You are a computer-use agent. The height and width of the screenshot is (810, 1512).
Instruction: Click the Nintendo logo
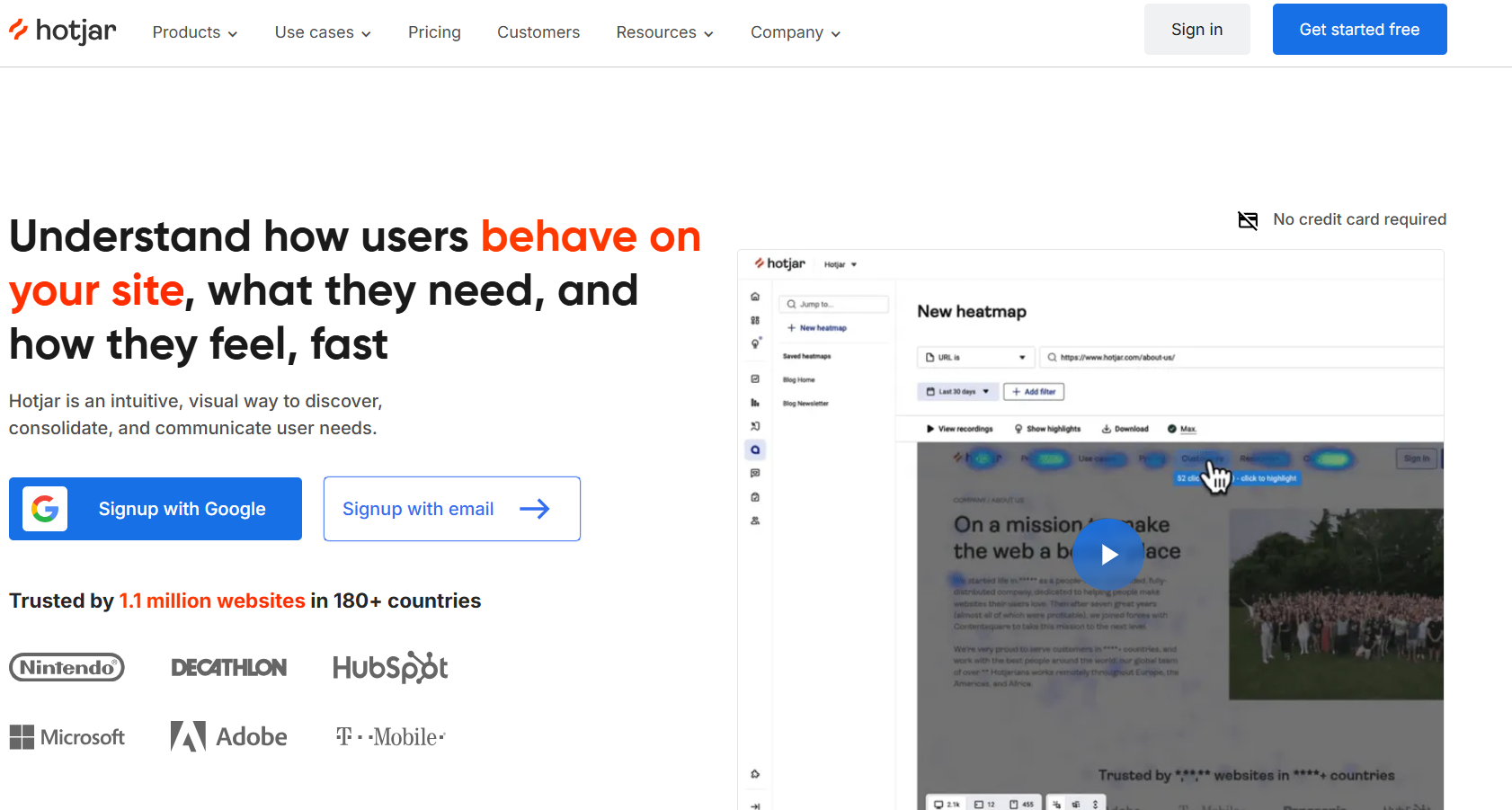point(67,667)
